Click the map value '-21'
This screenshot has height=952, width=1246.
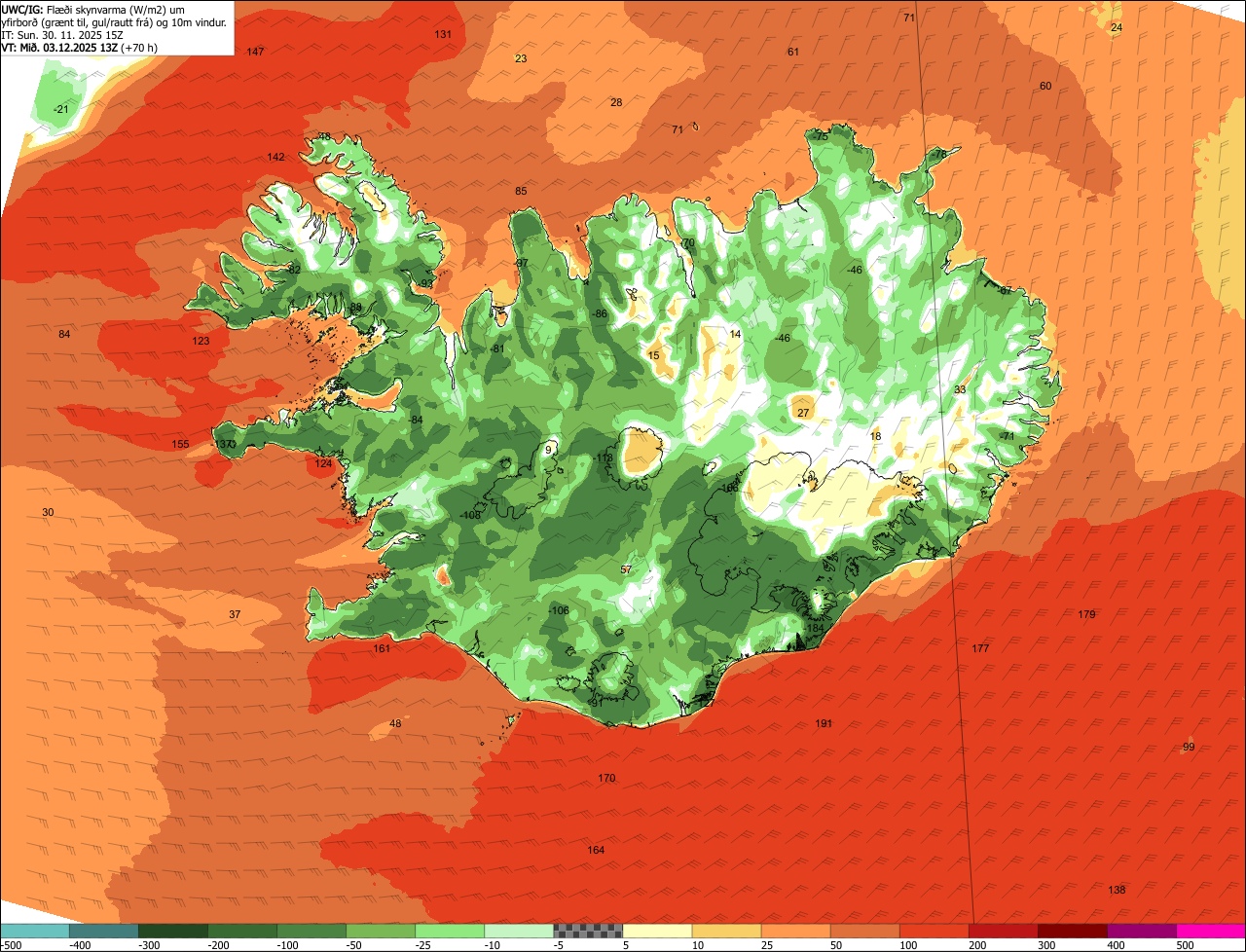click(61, 109)
